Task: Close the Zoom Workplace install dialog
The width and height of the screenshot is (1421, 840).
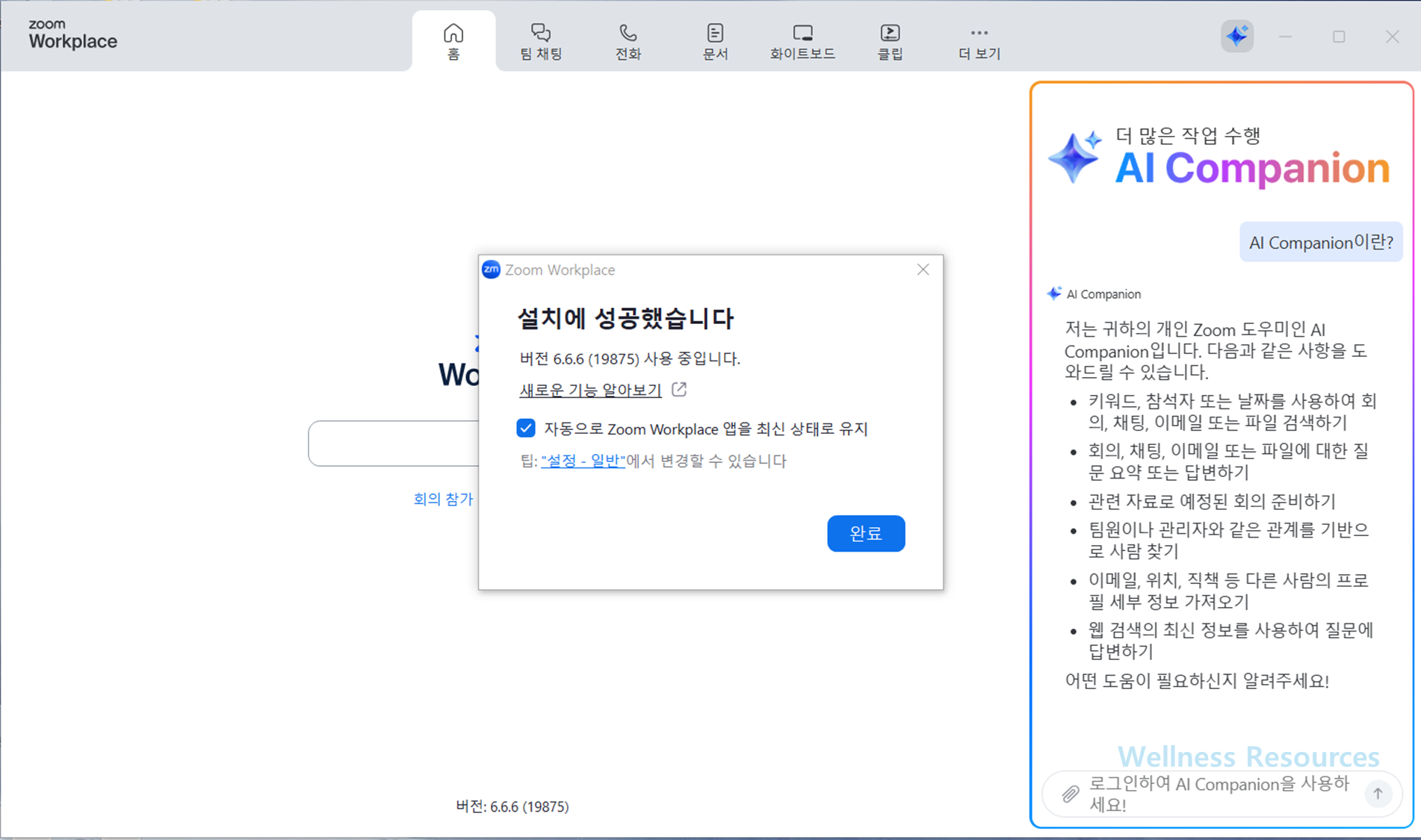Action: pos(923,270)
